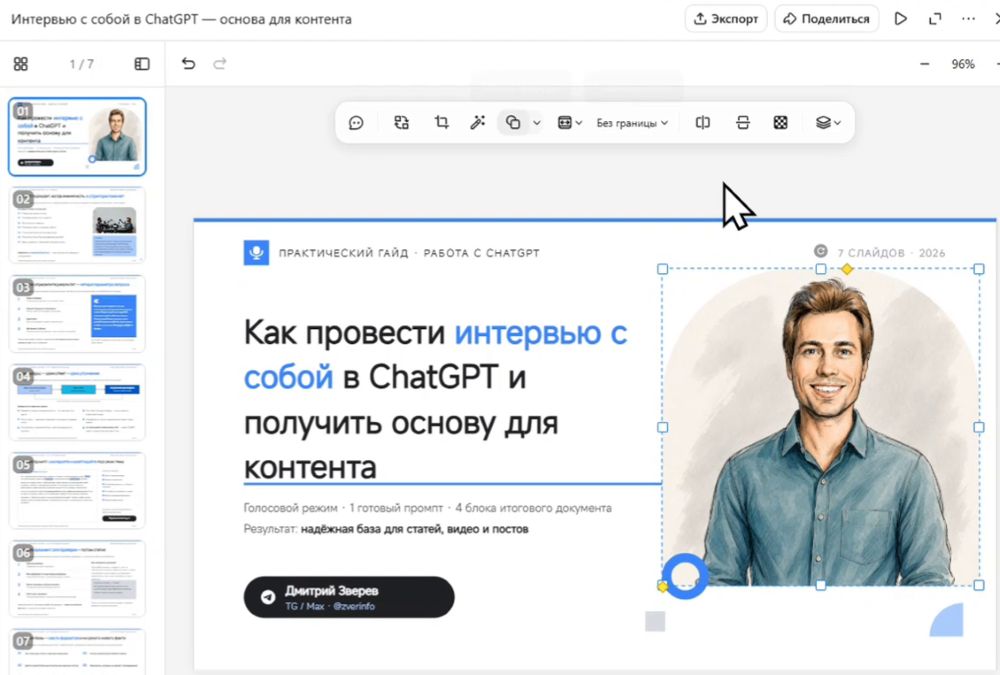This screenshot has height=675, width=1000.
Task: Click the '1 / 7' slide counter
Action: pos(82,64)
